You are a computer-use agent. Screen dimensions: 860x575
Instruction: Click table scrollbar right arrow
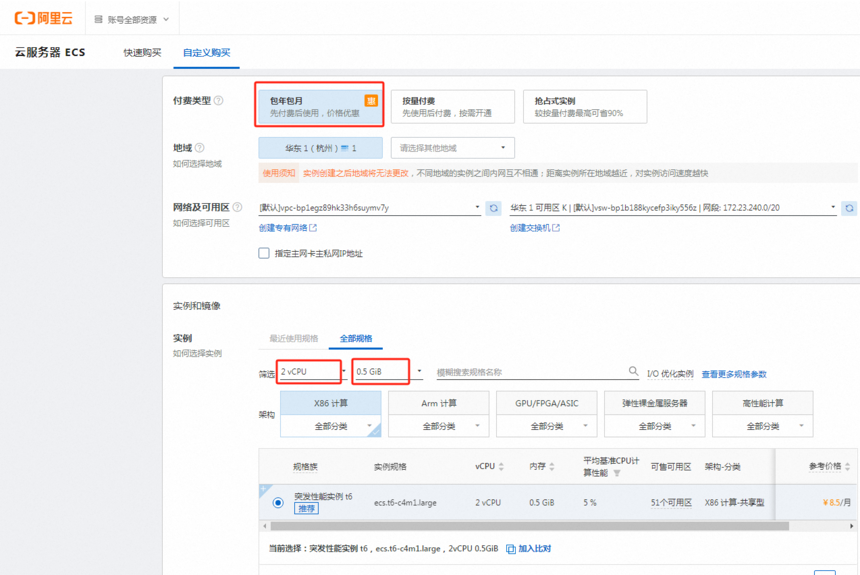pyautogui.click(x=851, y=526)
